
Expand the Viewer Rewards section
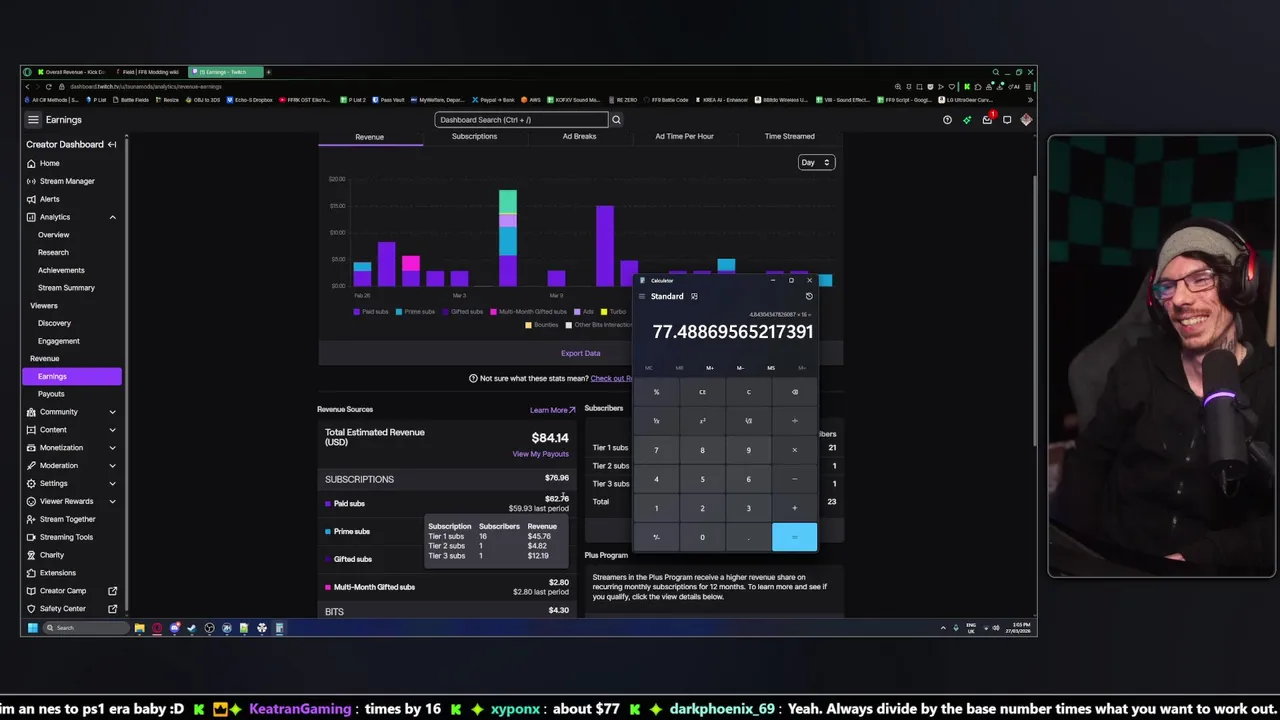[112, 501]
